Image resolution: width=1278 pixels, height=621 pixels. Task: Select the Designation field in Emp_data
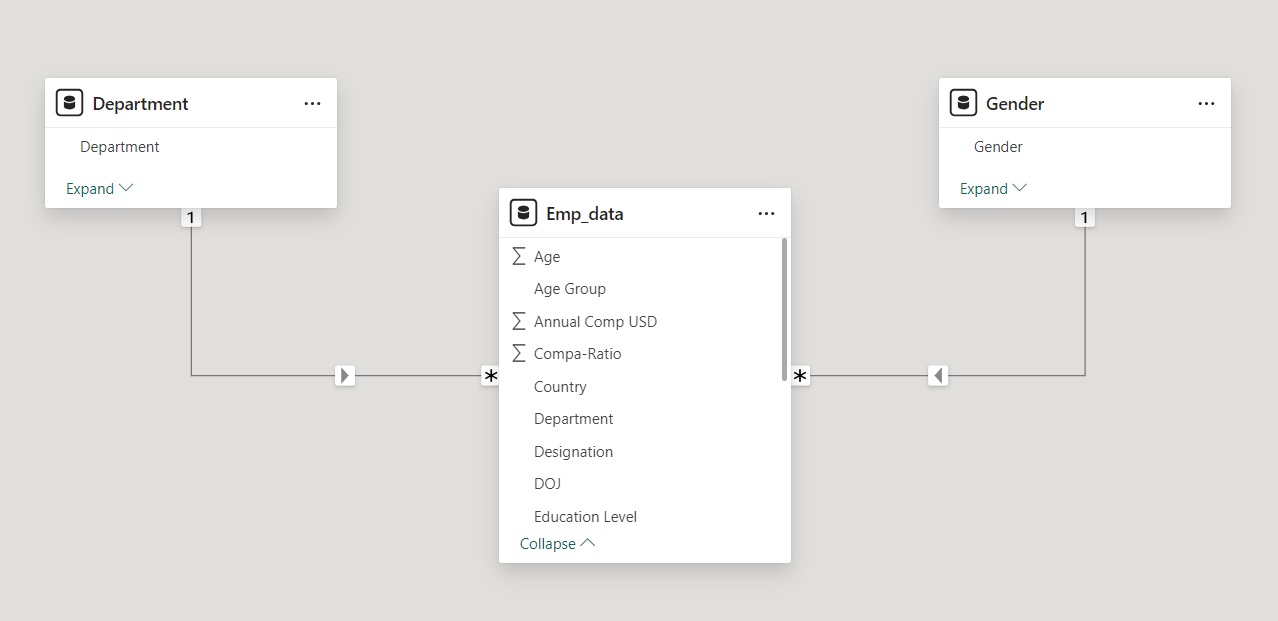[x=573, y=452]
